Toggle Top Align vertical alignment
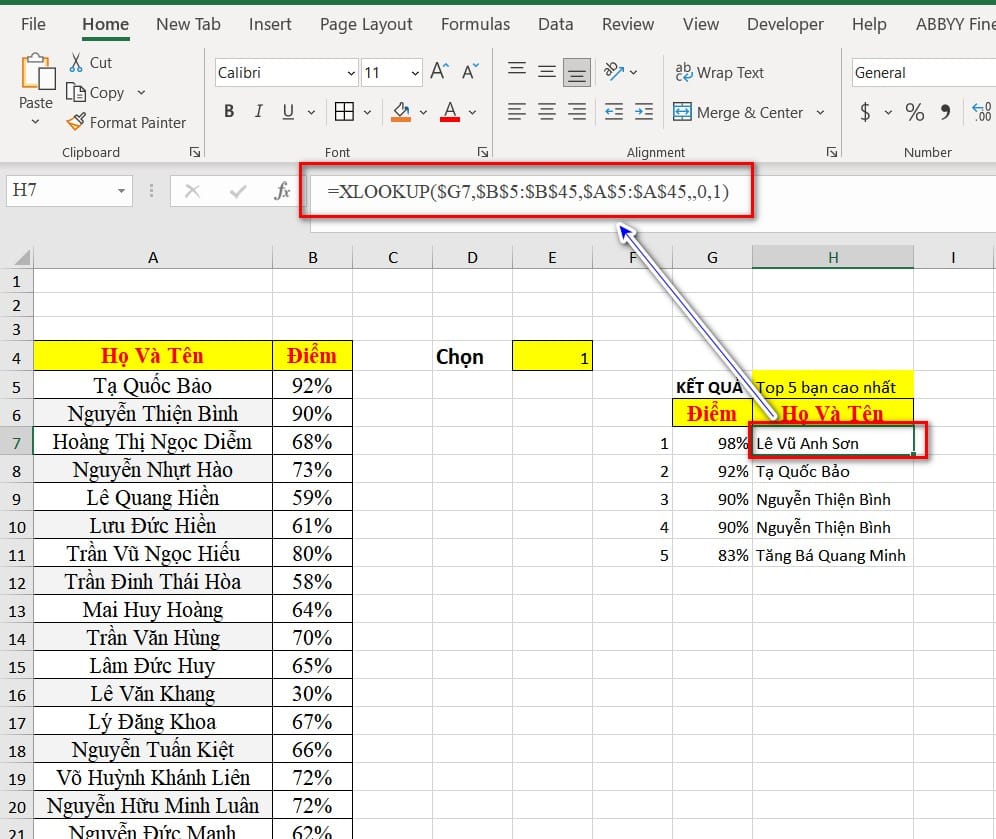 (x=516, y=71)
